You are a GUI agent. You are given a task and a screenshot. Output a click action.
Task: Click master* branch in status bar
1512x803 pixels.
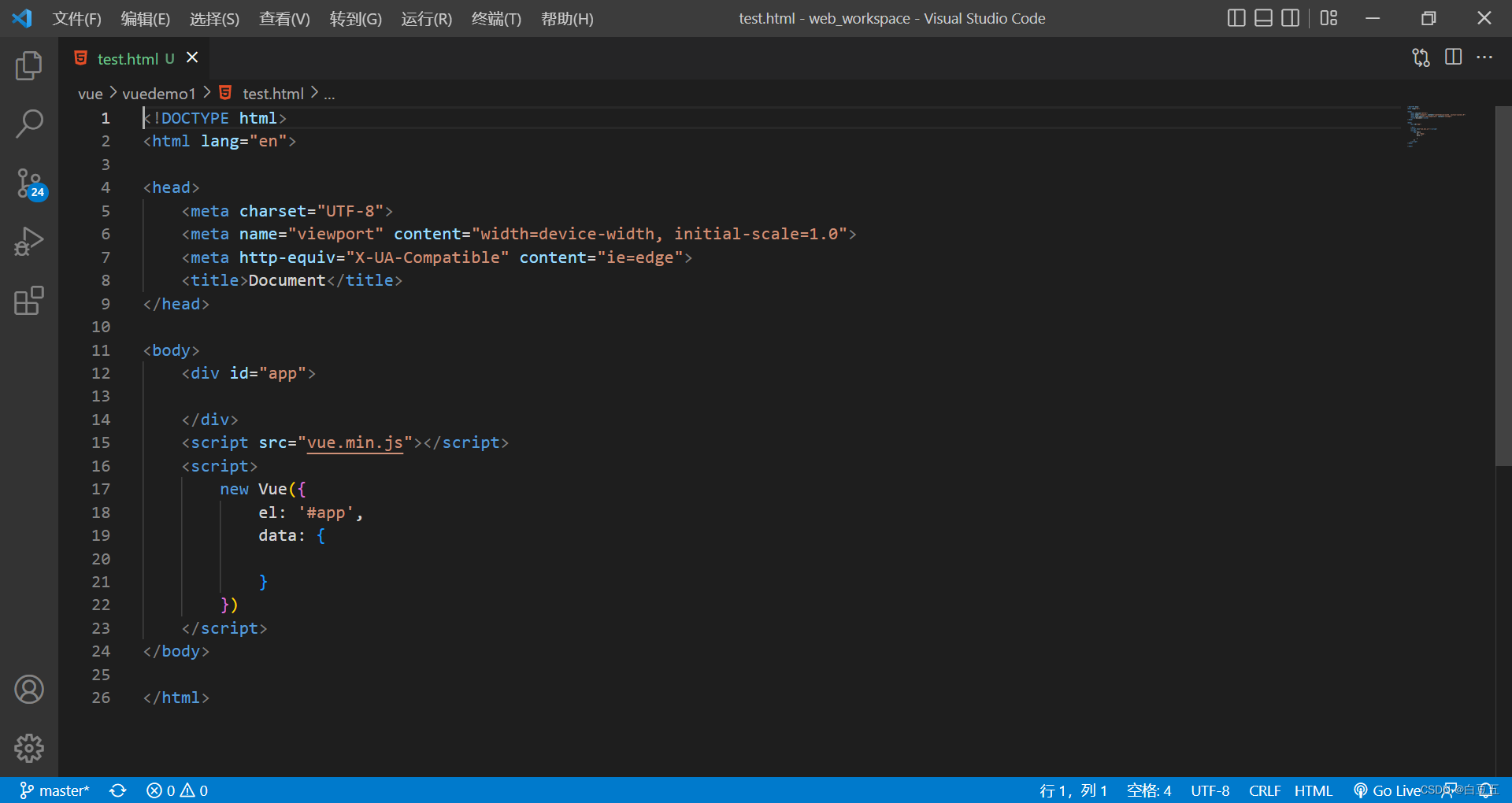click(x=54, y=790)
